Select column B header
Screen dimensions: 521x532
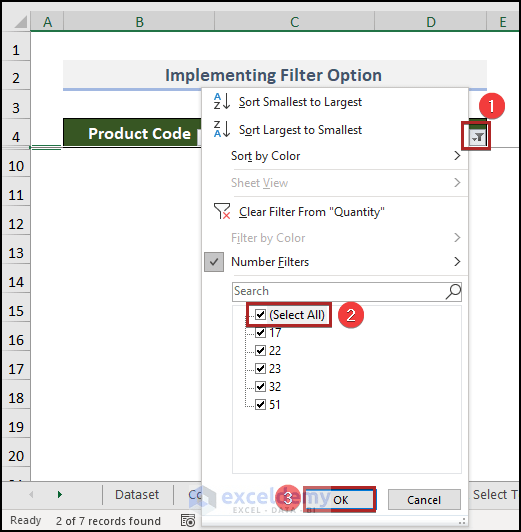point(139,22)
